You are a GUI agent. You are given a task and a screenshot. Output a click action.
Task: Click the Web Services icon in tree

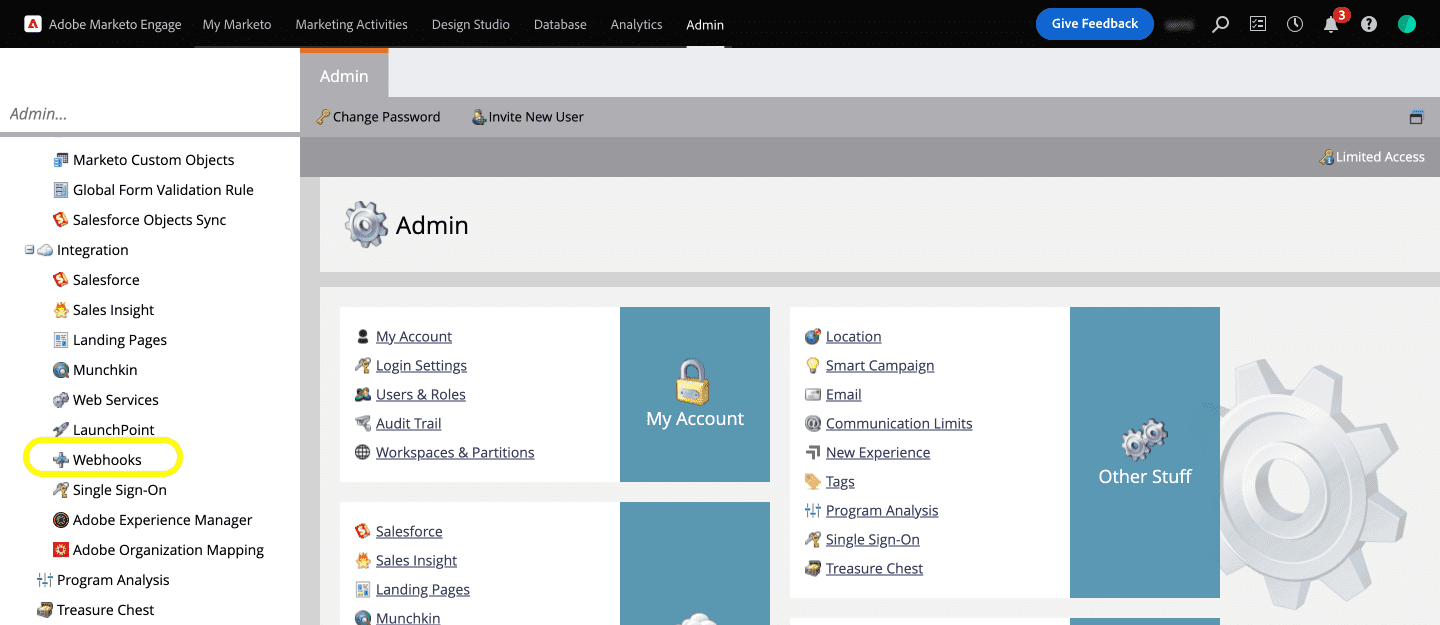click(x=61, y=400)
